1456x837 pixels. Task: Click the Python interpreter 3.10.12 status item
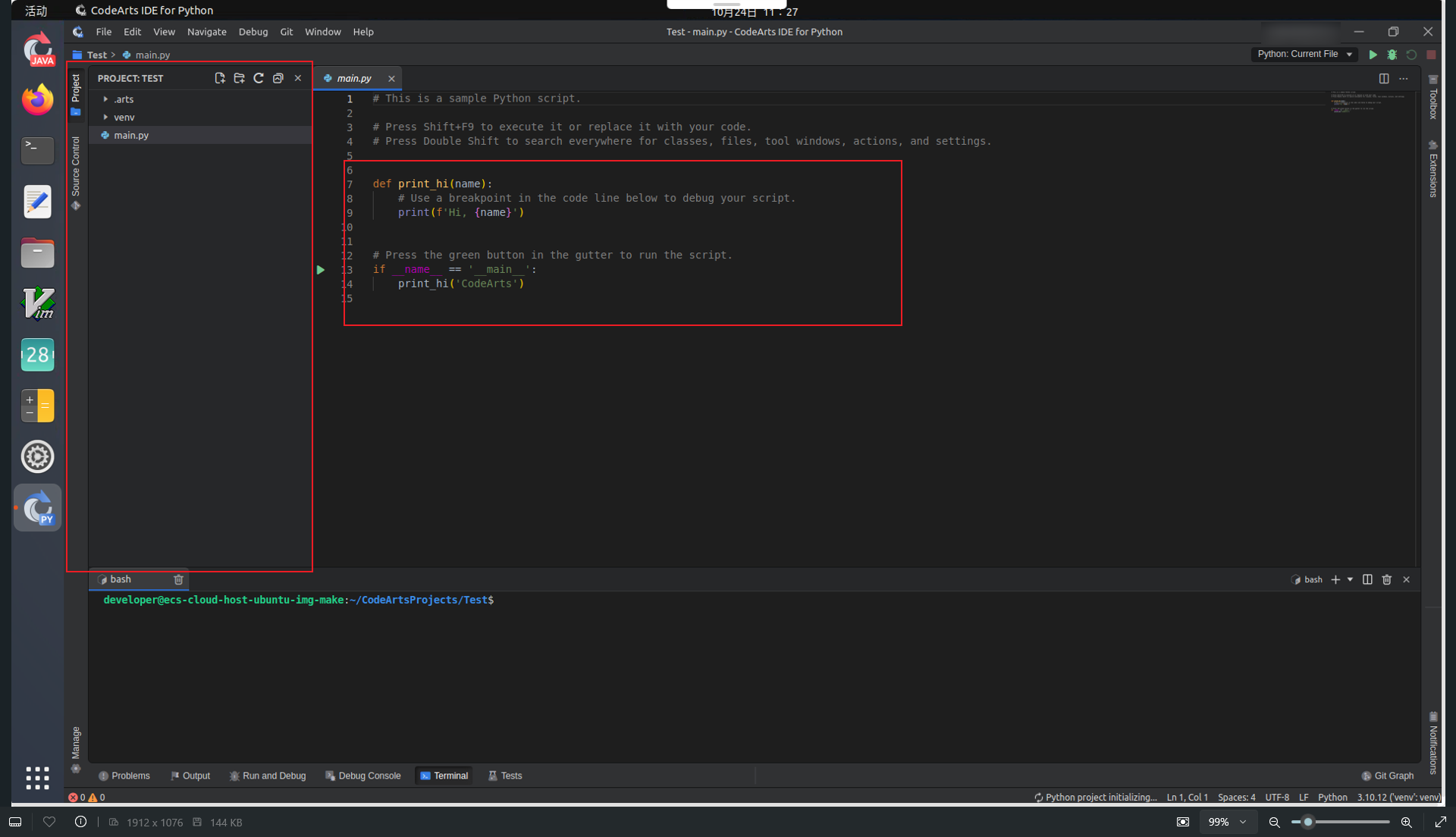coord(1399,798)
